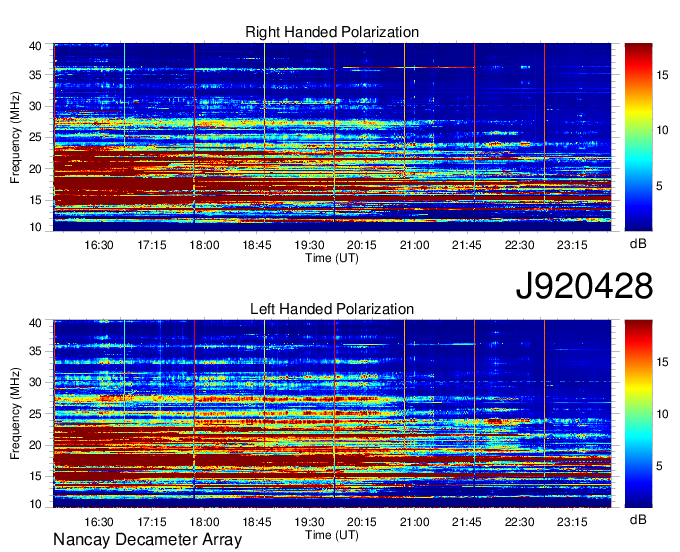Click 20 MHz tick on Left Handed frequency axis
680x552 pixels.
(x=35, y=445)
